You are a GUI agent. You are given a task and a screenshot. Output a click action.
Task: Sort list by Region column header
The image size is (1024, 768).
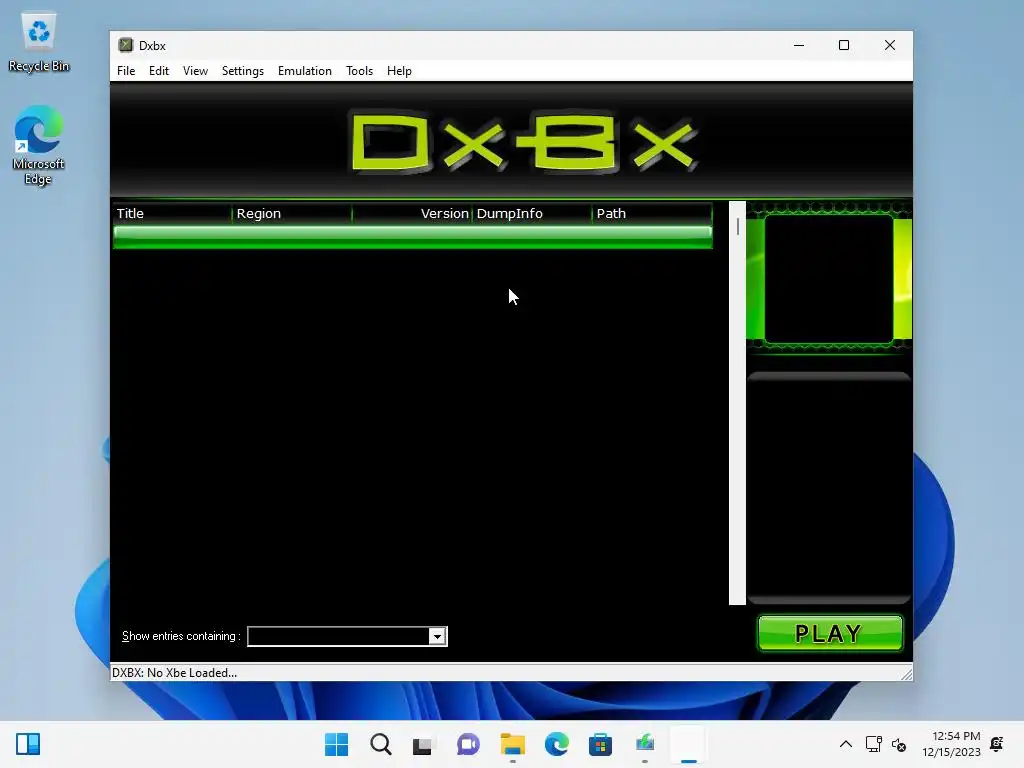[x=292, y=214]
